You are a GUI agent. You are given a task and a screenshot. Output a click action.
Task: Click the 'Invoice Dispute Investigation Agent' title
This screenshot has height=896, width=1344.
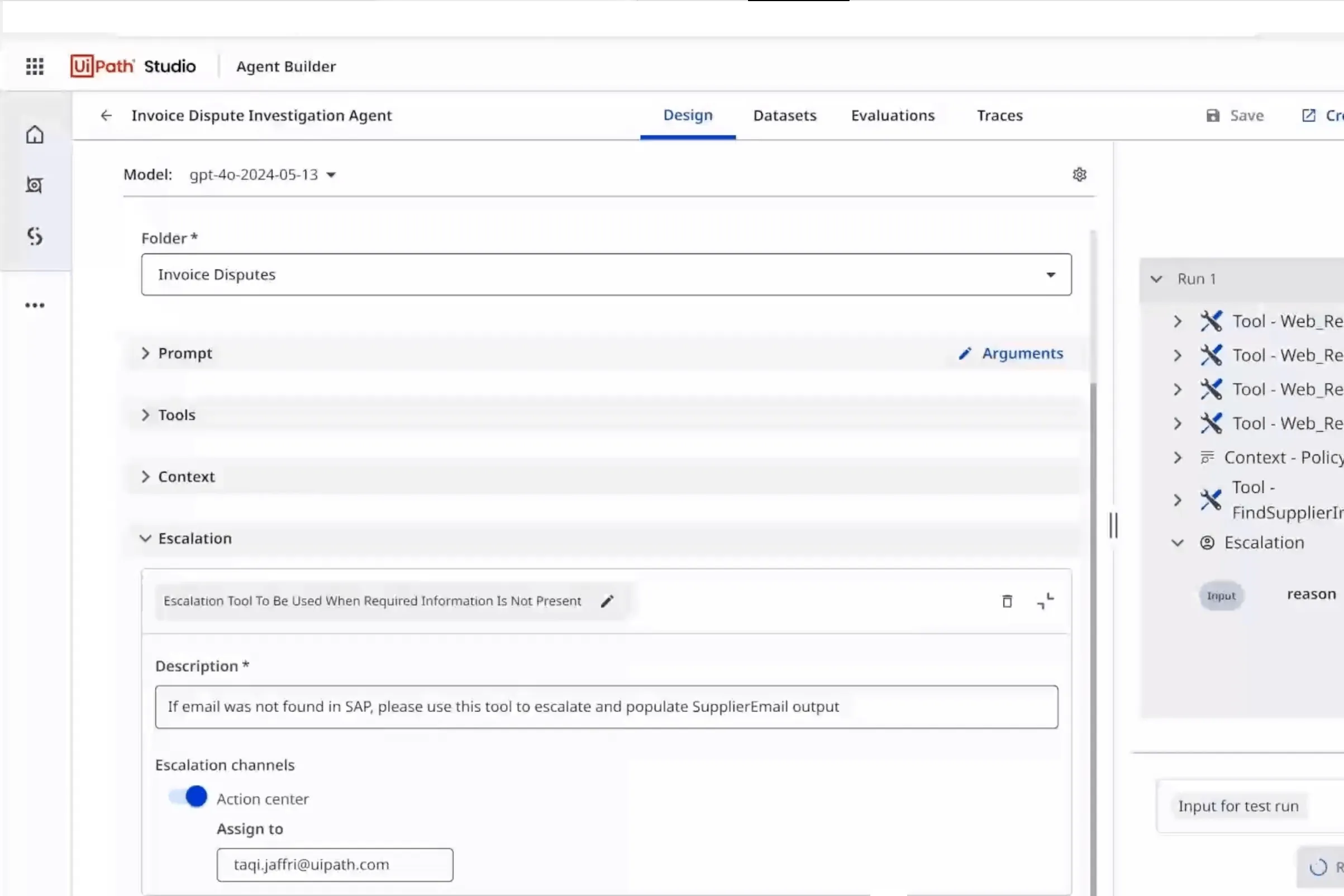[262, 116]
